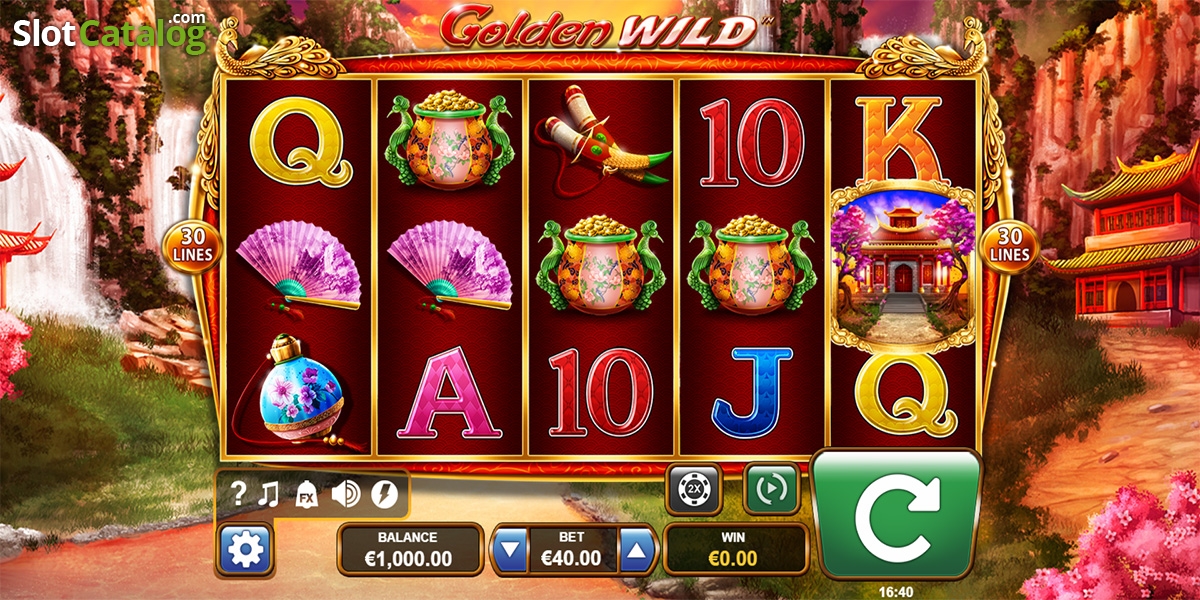
Task: Toggle the FX sound effects bell
Action: pos(305,493)
